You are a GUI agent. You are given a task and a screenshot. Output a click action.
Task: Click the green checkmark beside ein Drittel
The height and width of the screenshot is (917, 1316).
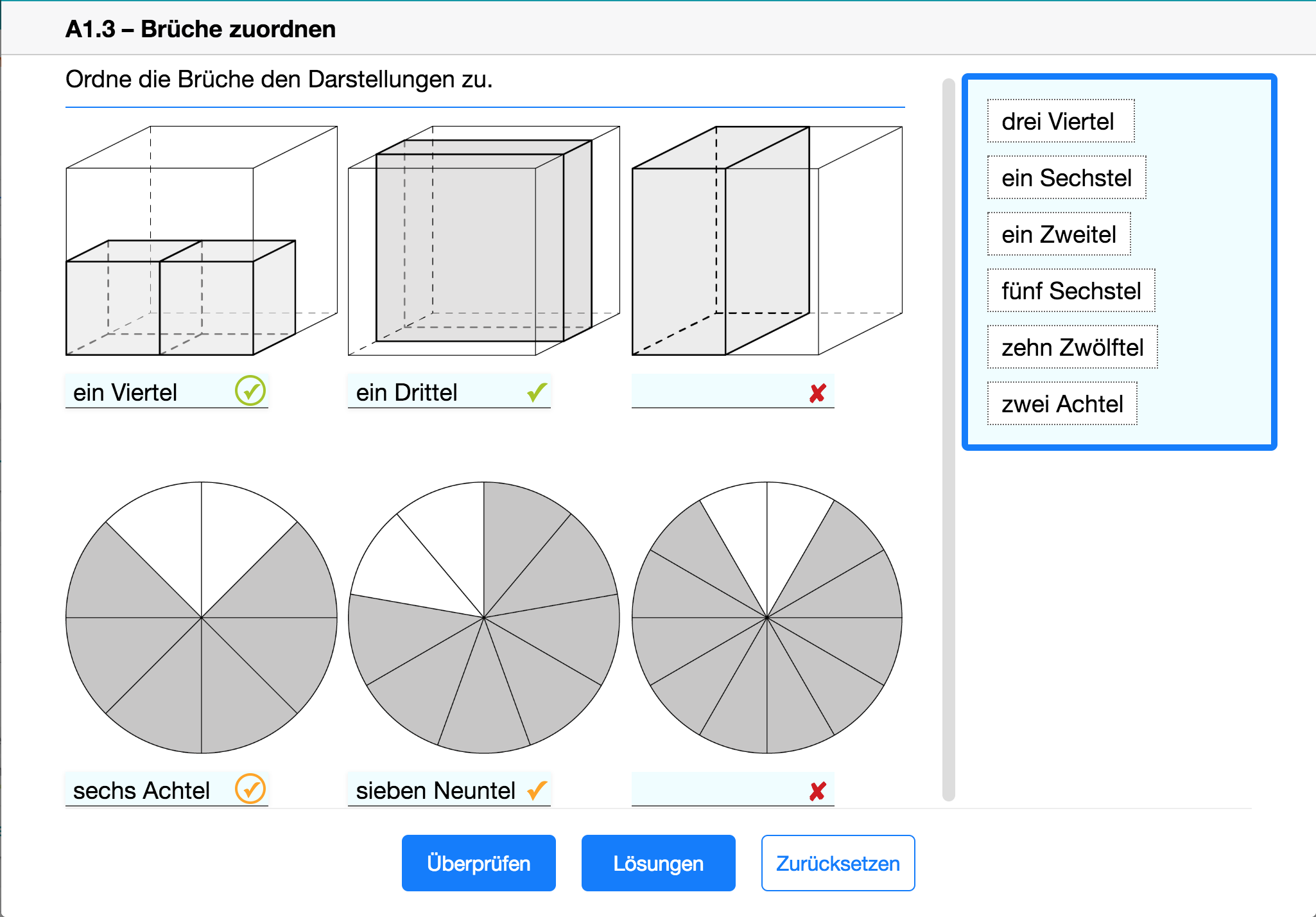[x=537, y=392]
